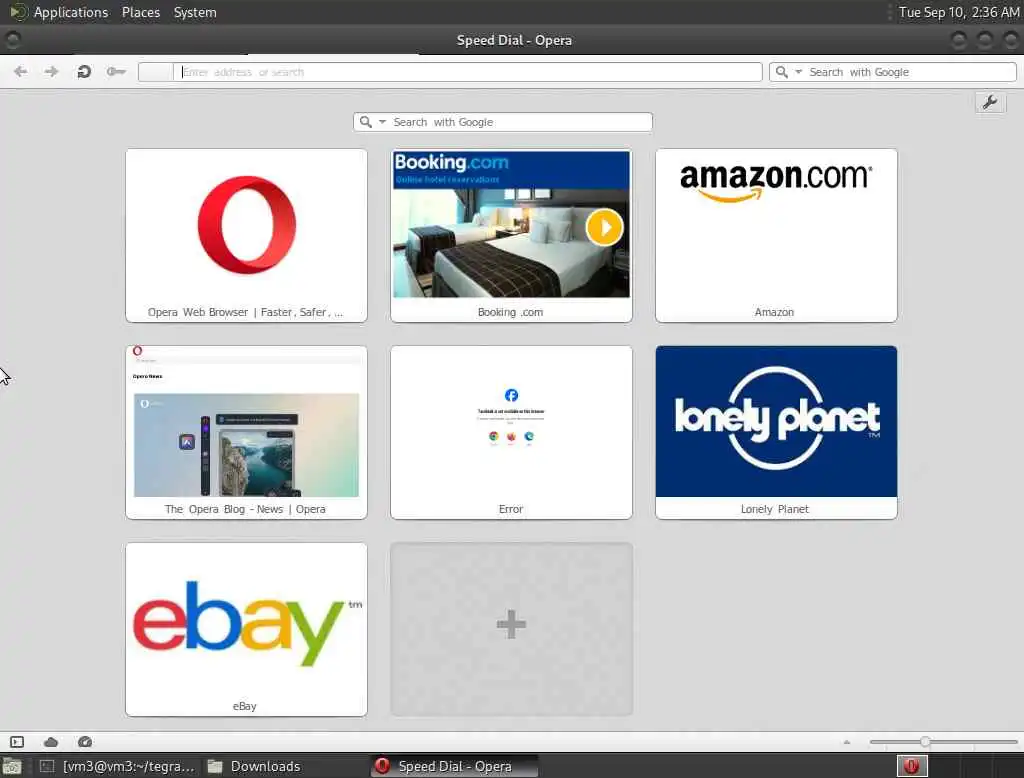Screen dimensions: 1024x778
Task: Open the Lonely Planet speed dial tile
Action: click(x=776, y=432)
